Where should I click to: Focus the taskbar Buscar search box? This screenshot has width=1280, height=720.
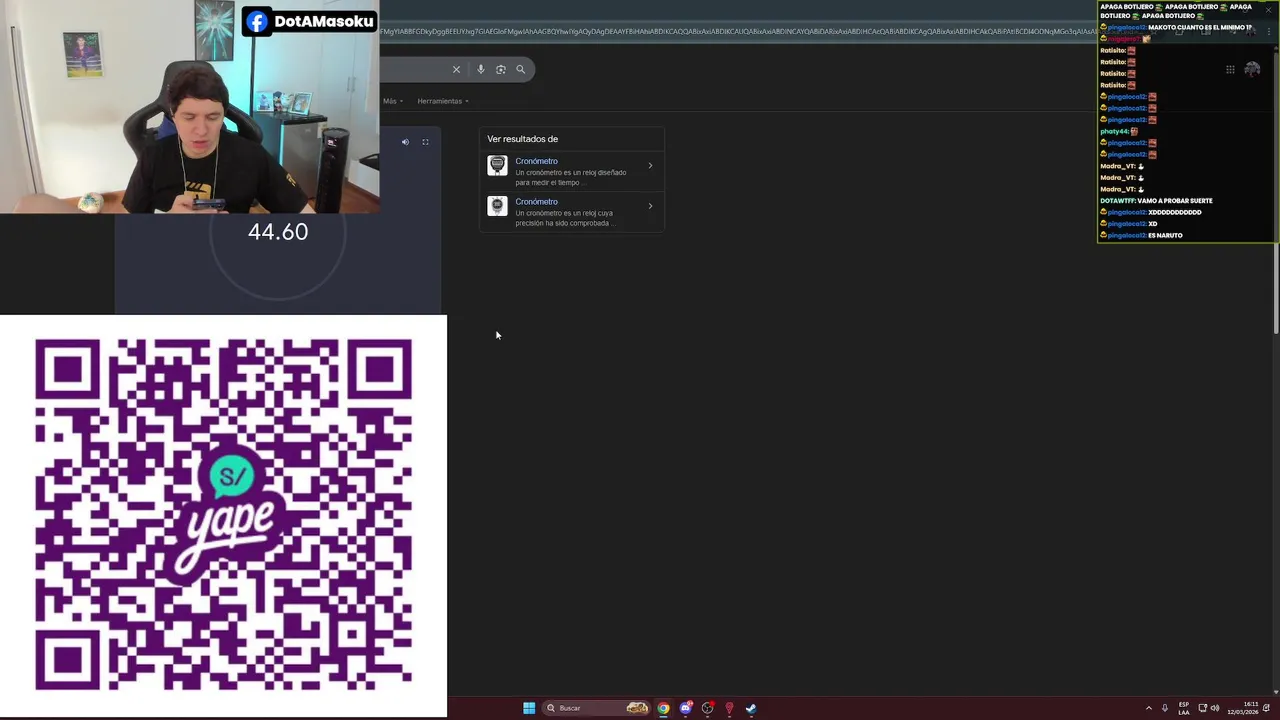click(597, 708)
